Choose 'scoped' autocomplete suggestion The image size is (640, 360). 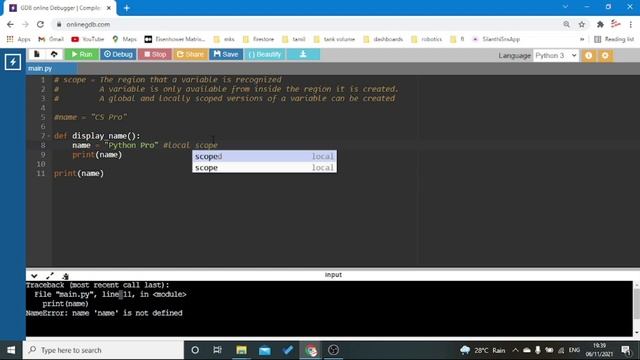pyautogui.click(x=264, y=156)
